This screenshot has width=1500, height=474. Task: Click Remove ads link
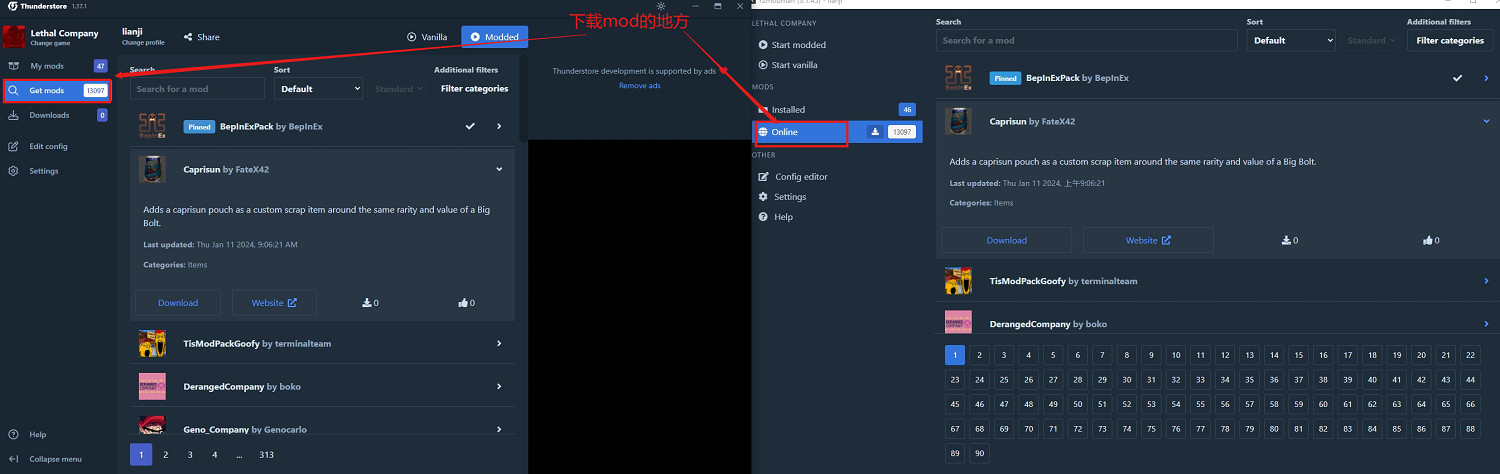click(639, 86)
